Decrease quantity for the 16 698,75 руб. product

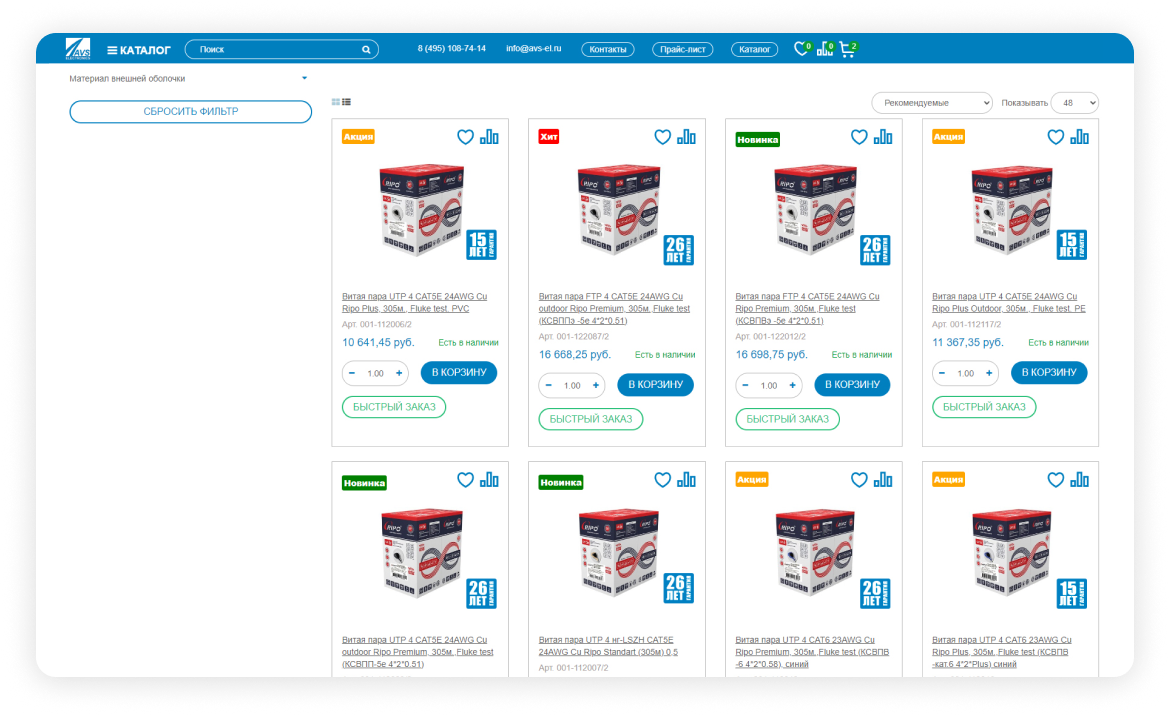coord(746,385)
